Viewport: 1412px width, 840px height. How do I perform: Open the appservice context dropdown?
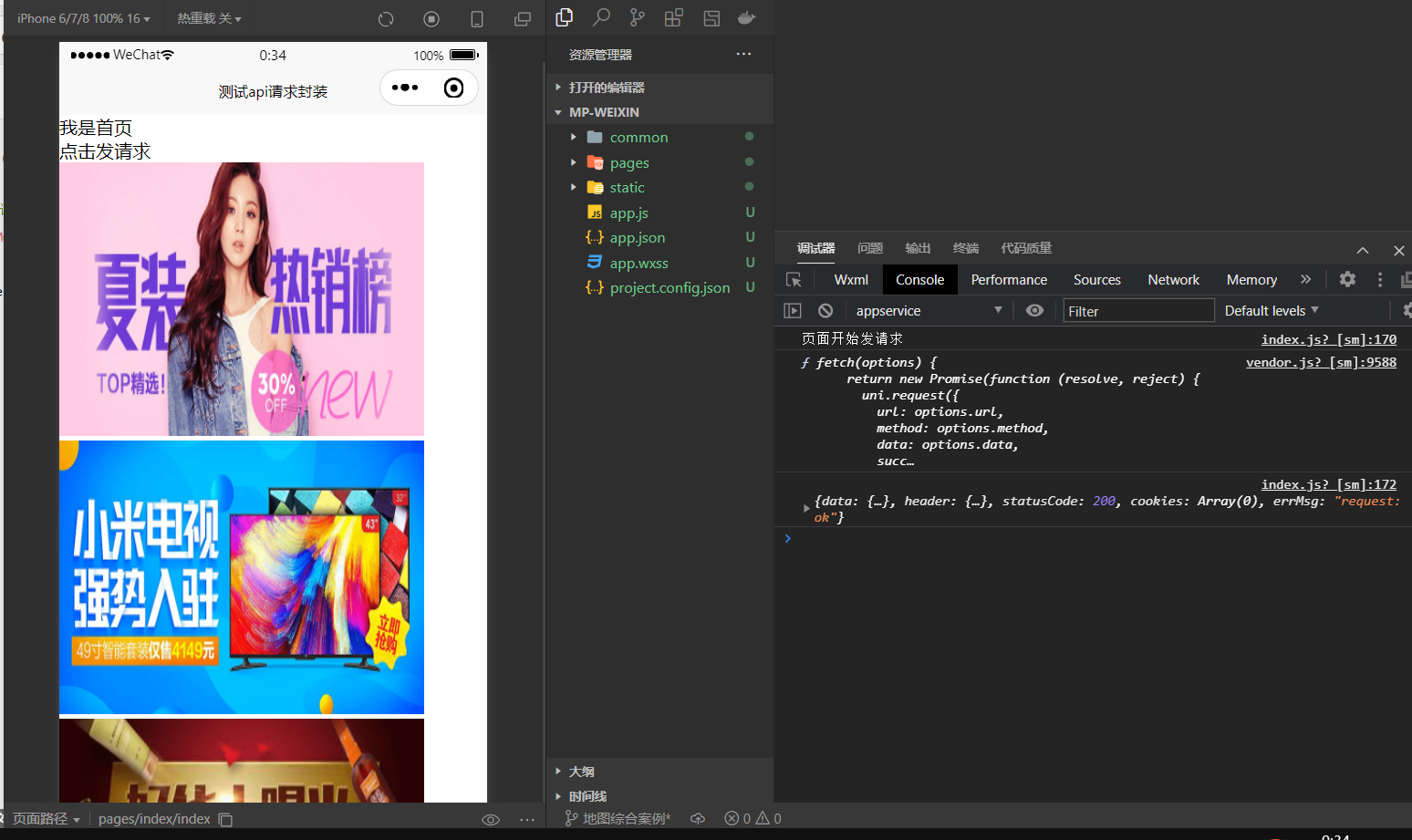pyautogui.click(x=928, y=310)
